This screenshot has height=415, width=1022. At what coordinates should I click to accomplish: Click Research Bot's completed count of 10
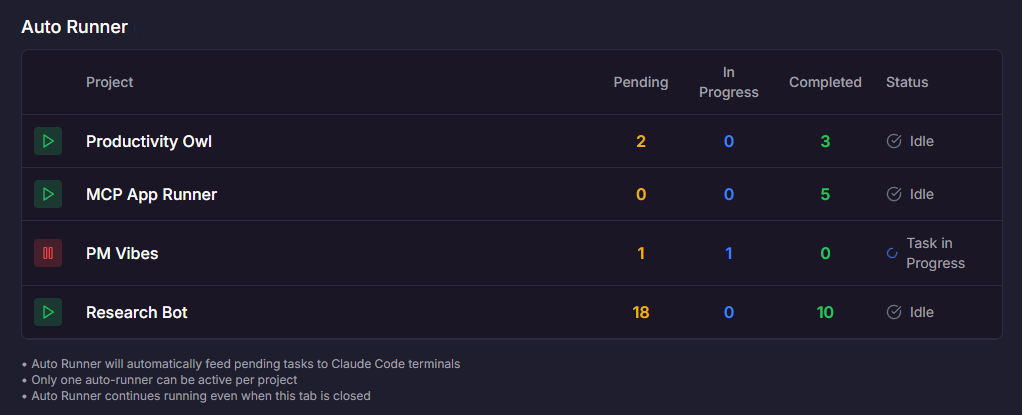825,312
